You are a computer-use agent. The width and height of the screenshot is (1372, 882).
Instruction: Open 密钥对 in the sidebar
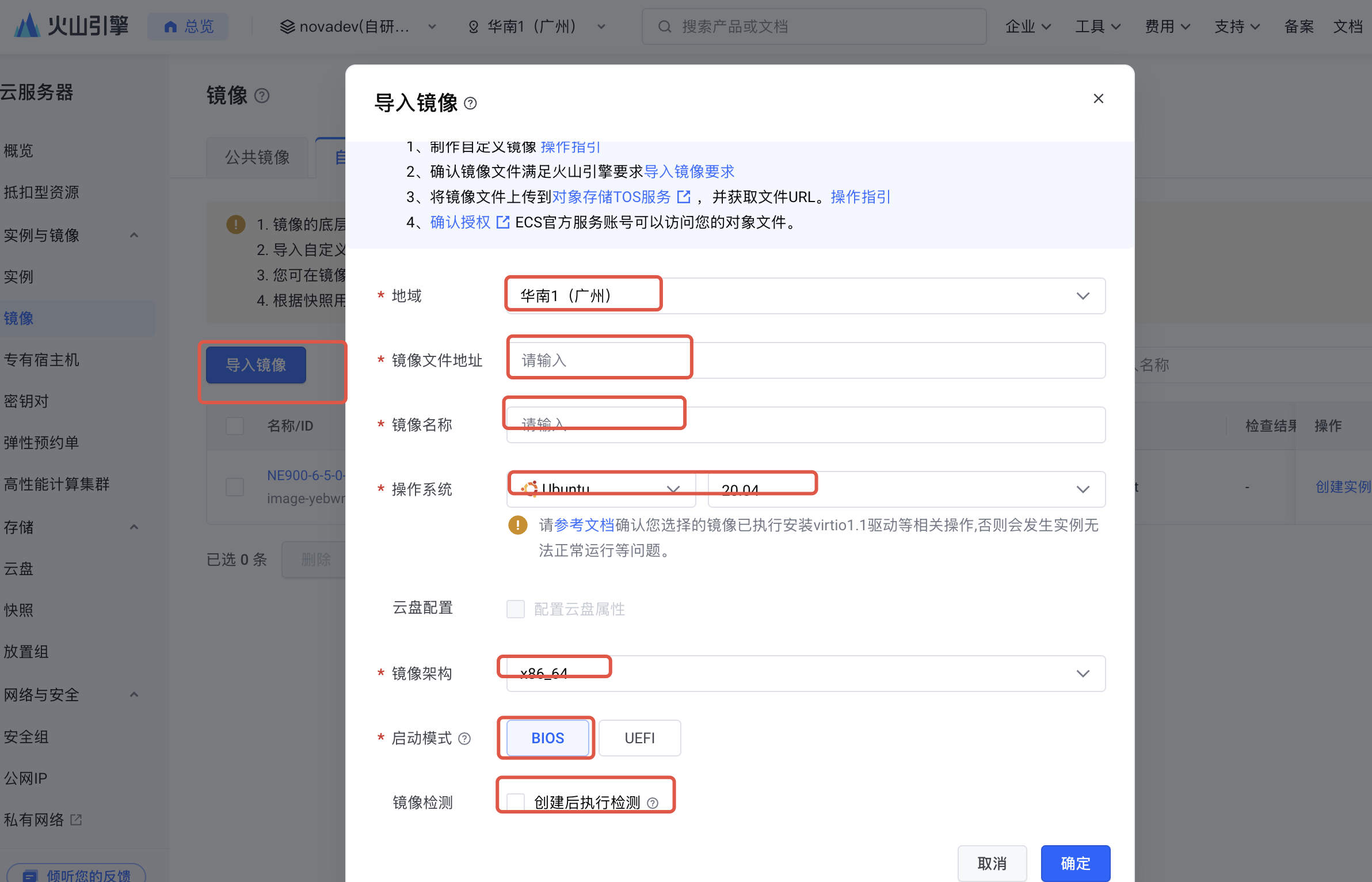(26, 401)
